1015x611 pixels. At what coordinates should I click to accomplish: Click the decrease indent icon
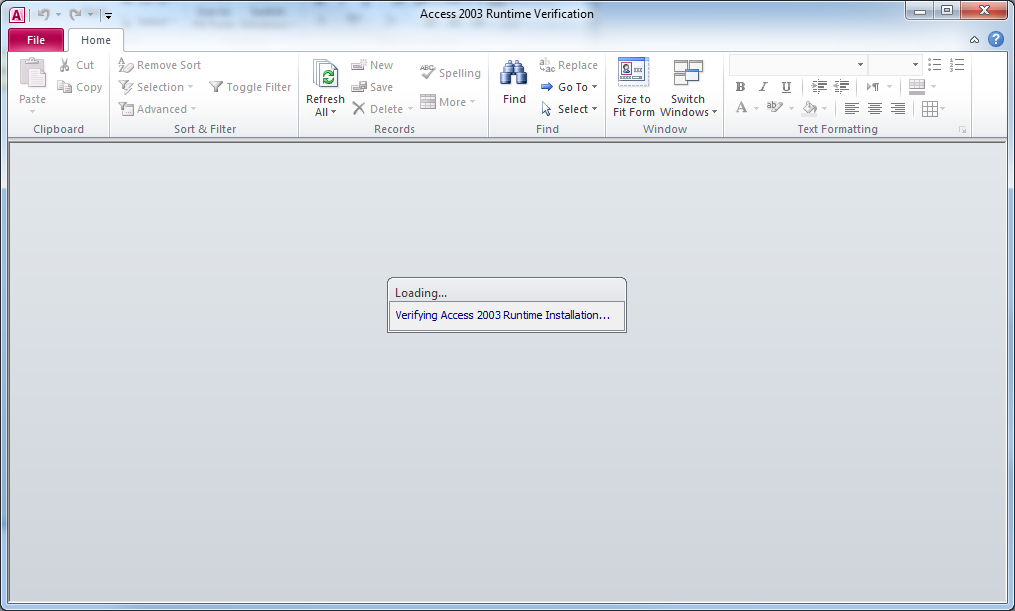(x=842, y=87)
